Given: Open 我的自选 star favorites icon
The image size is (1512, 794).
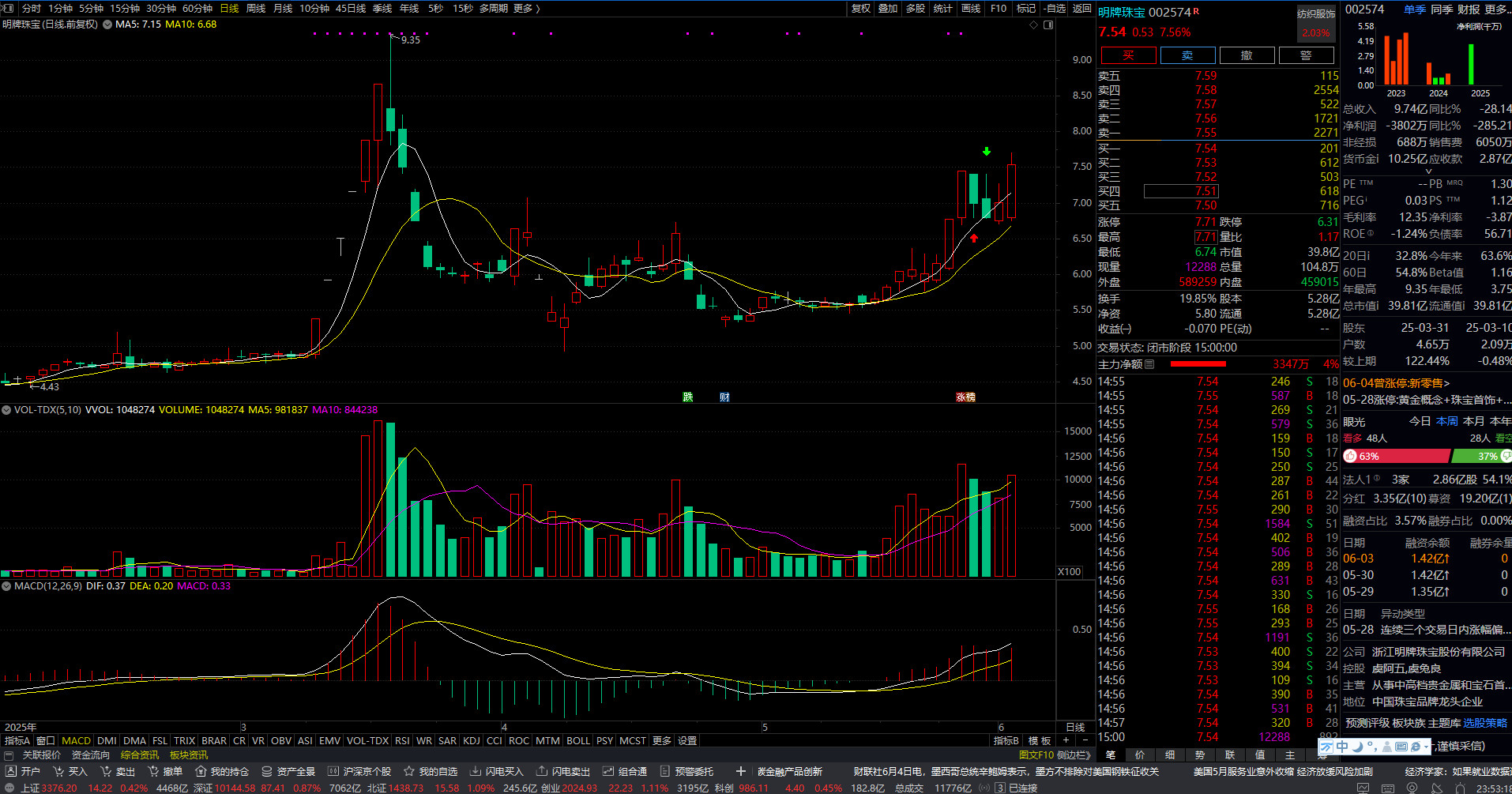Looking at the screenshot, I should [409, 771].
